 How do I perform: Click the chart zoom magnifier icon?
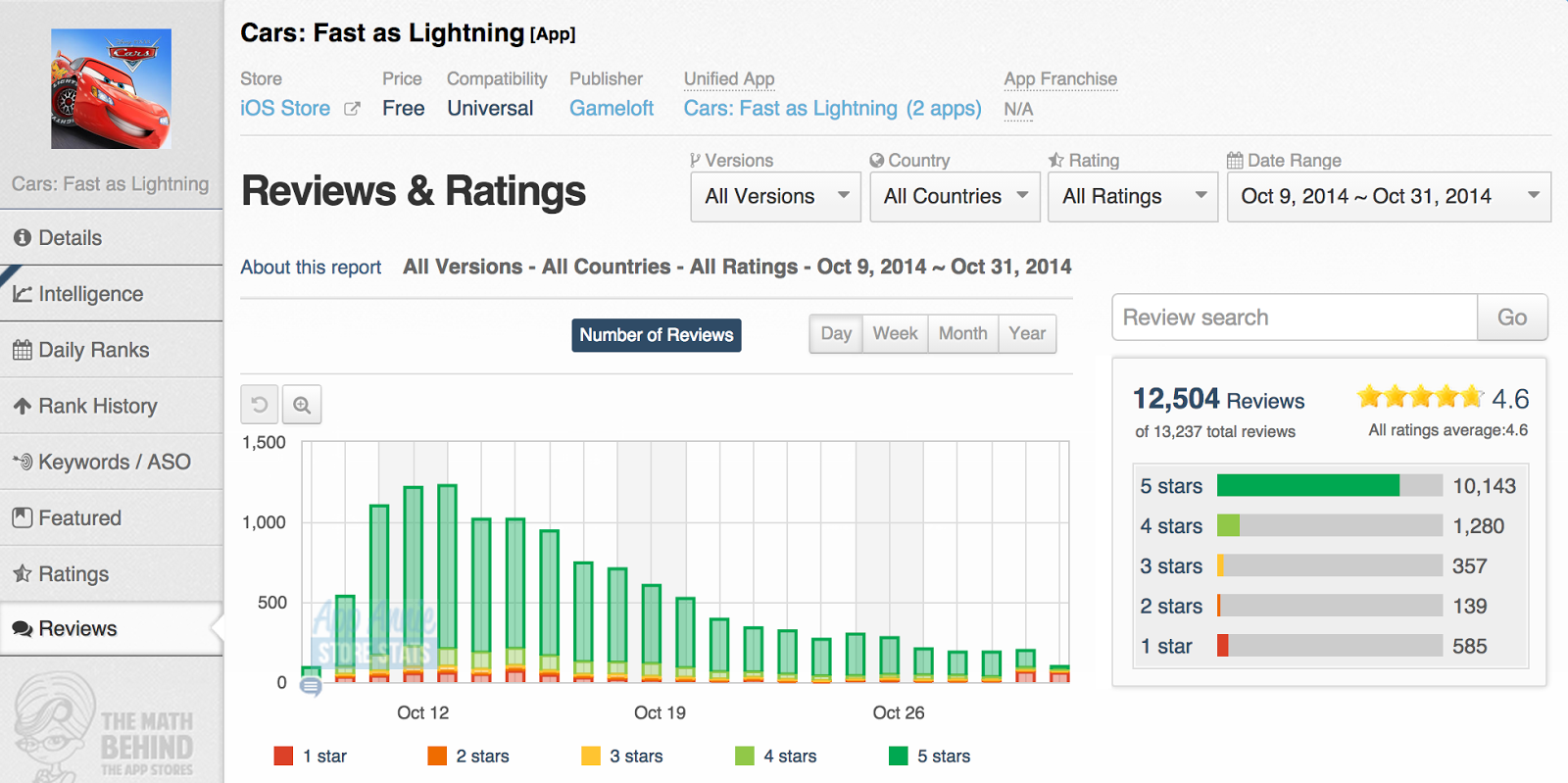point(302,405)
